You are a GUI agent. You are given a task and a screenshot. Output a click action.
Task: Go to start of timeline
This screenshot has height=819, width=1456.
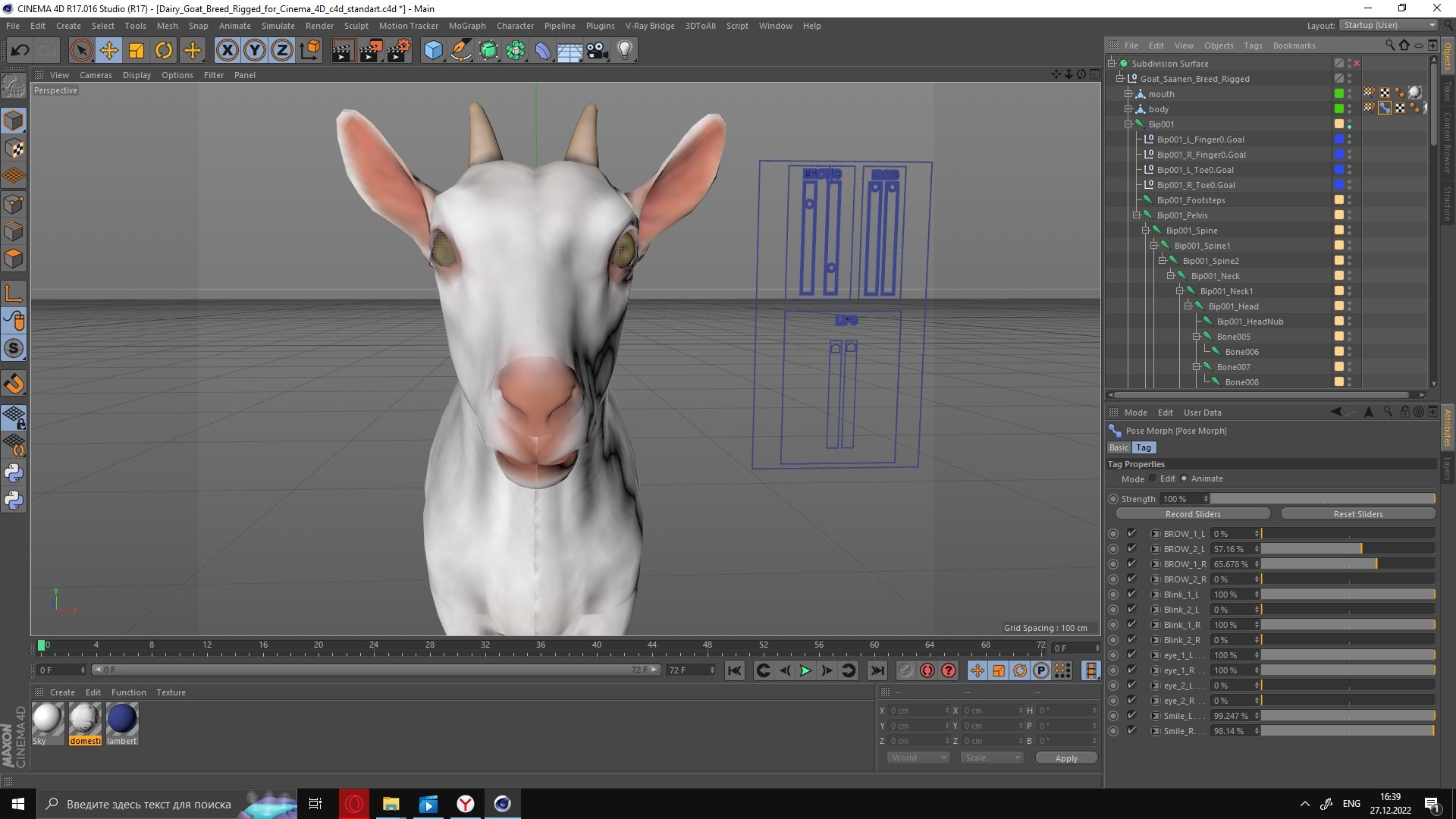click(734, 670)
